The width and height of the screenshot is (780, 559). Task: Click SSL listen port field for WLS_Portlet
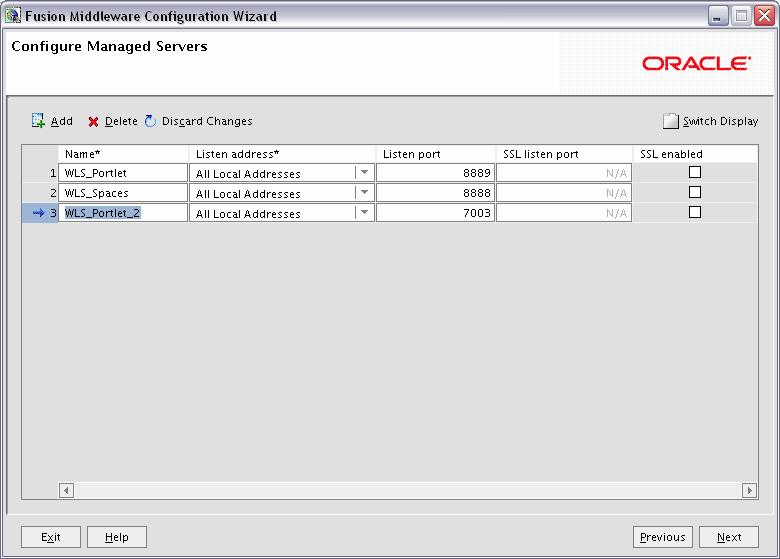tap(564, 173)
